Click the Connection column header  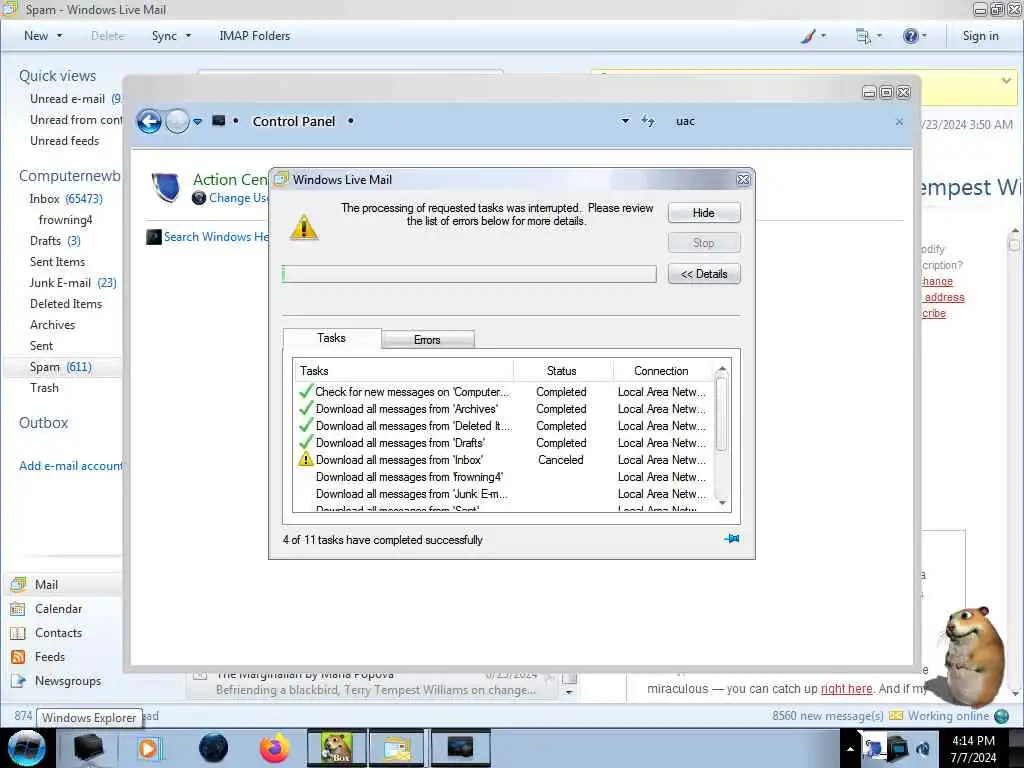pyautogui.click(x=661, y=370)
